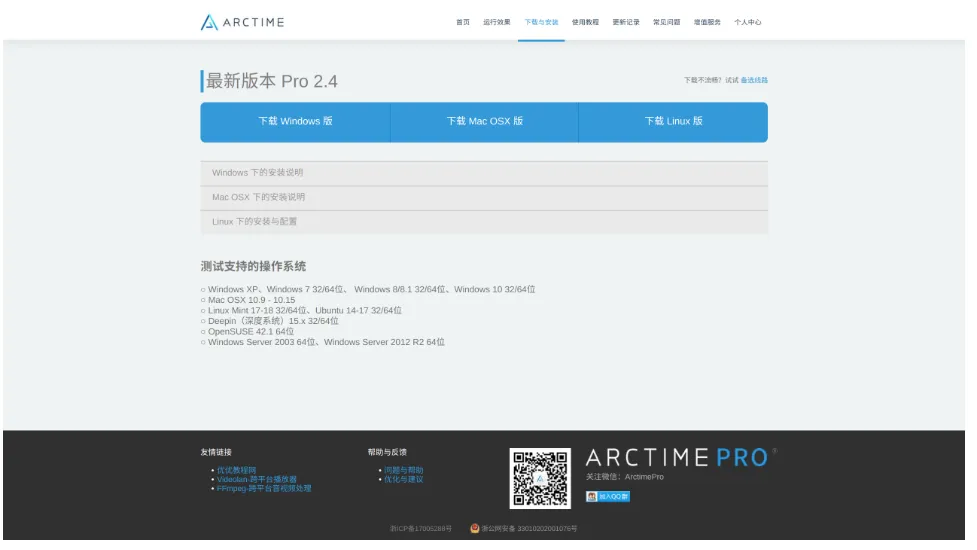
Task: Open the 浙公网安备 33010202001076号 link
Action: click(x=529, y=529)
